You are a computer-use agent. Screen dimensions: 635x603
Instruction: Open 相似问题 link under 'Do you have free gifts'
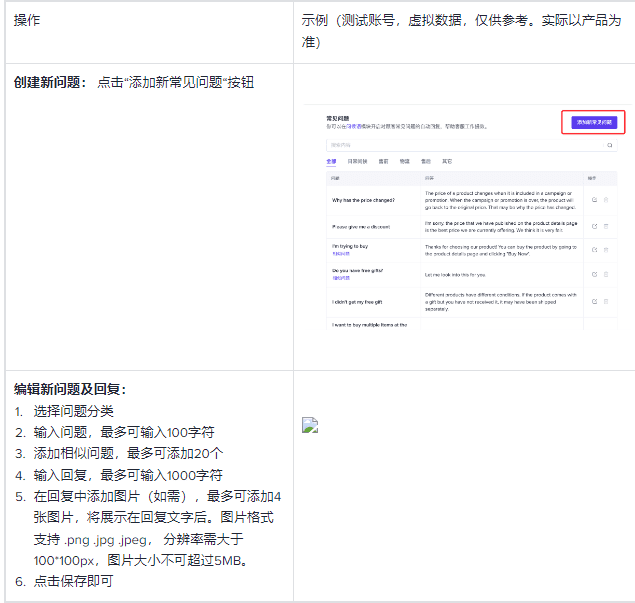click(341, 278)
